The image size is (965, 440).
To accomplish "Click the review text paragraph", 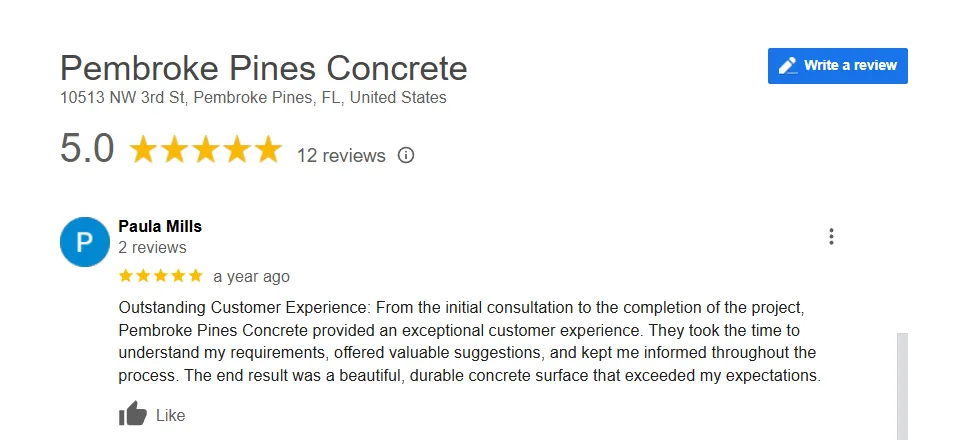I will [x=468, y=341].
